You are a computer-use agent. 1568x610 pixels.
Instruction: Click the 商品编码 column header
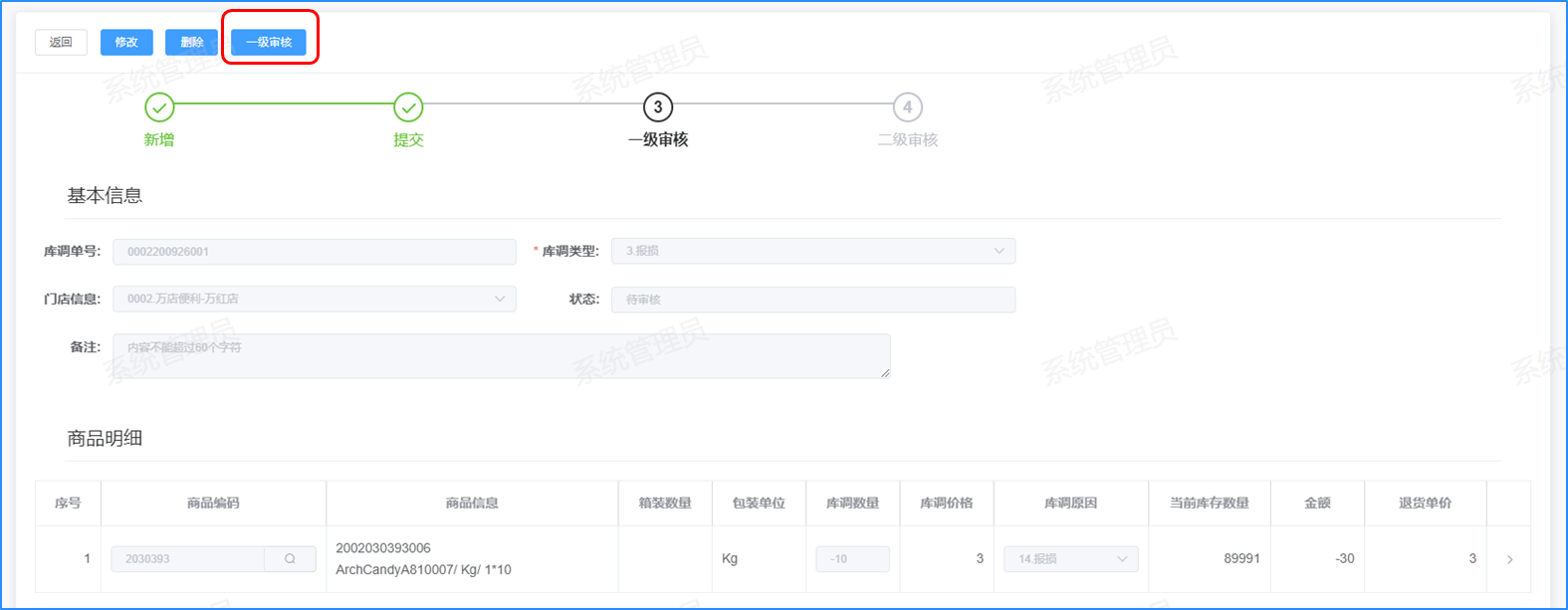point(213,504)
